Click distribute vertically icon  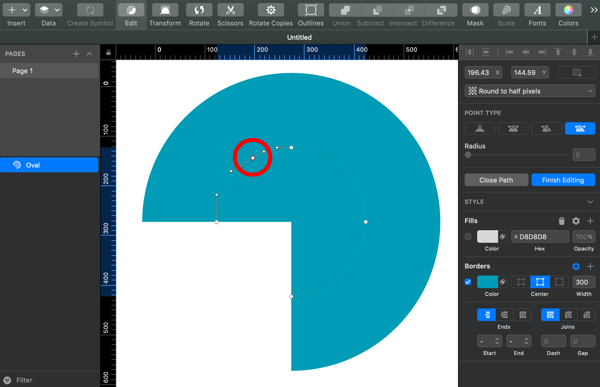click(x=486, y=52)
